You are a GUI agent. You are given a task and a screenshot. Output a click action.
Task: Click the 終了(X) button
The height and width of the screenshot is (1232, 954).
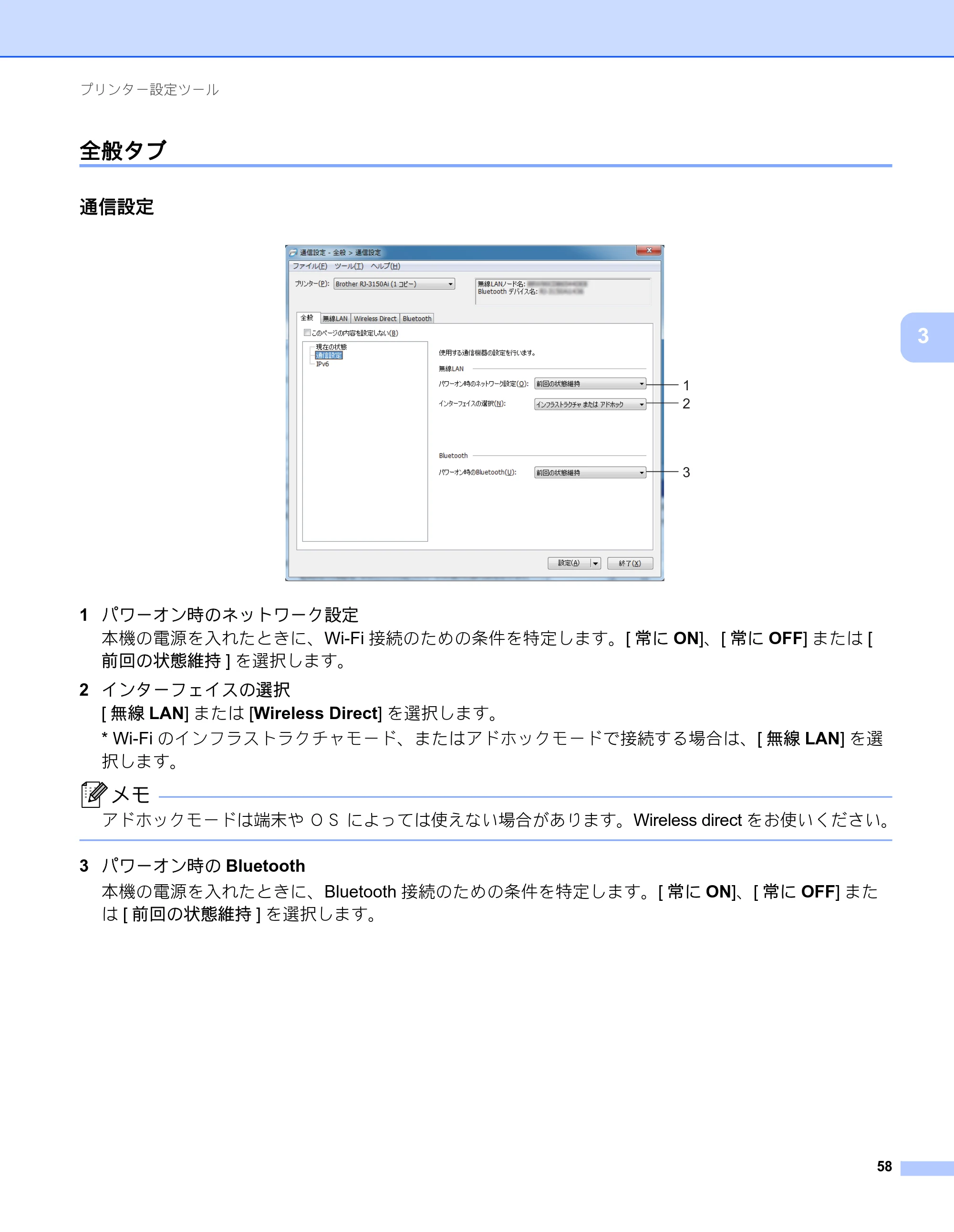[630, 563]
